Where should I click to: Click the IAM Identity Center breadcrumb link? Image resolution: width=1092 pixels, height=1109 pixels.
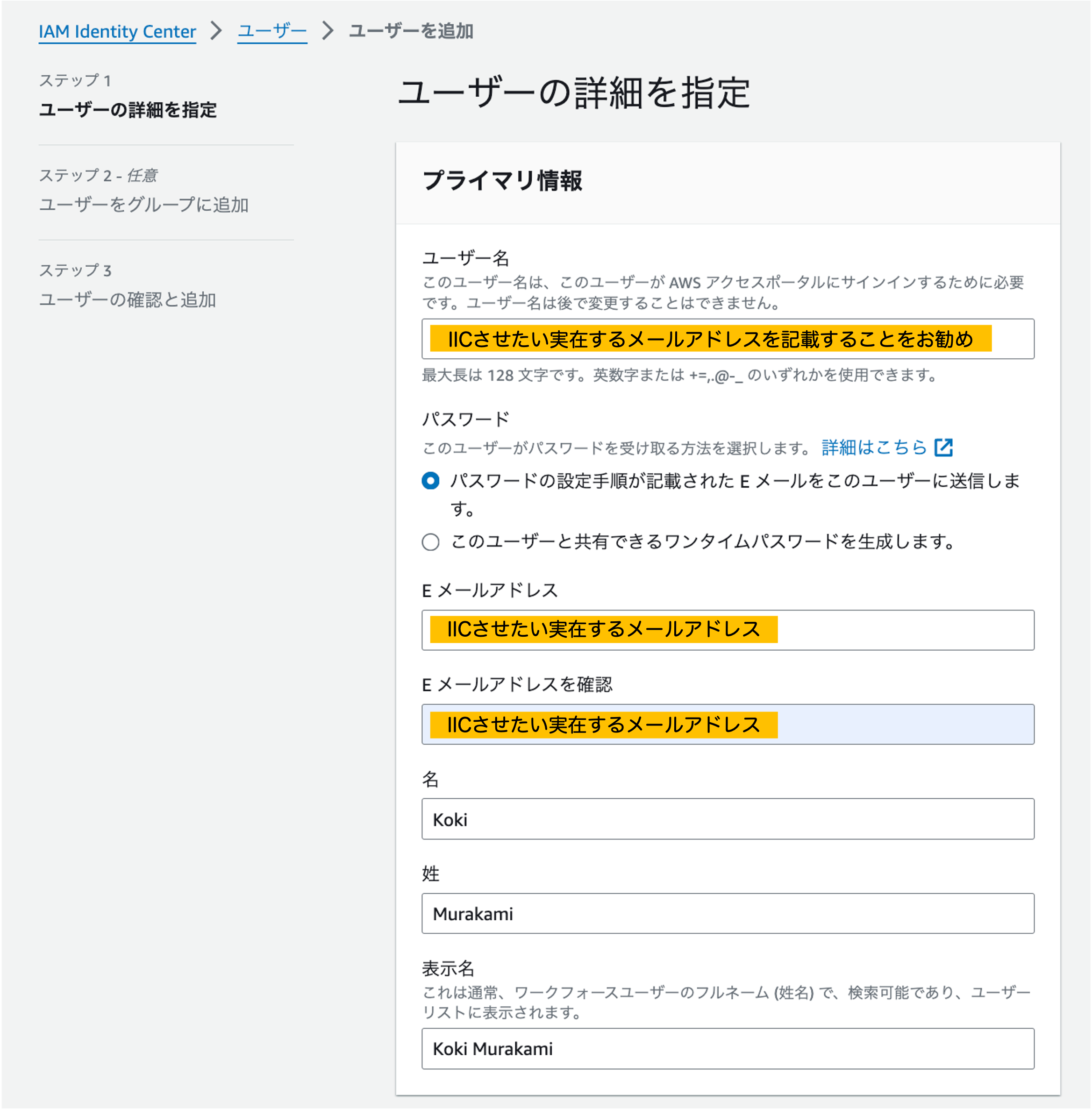pyautogui.click(x=117, y=31)
